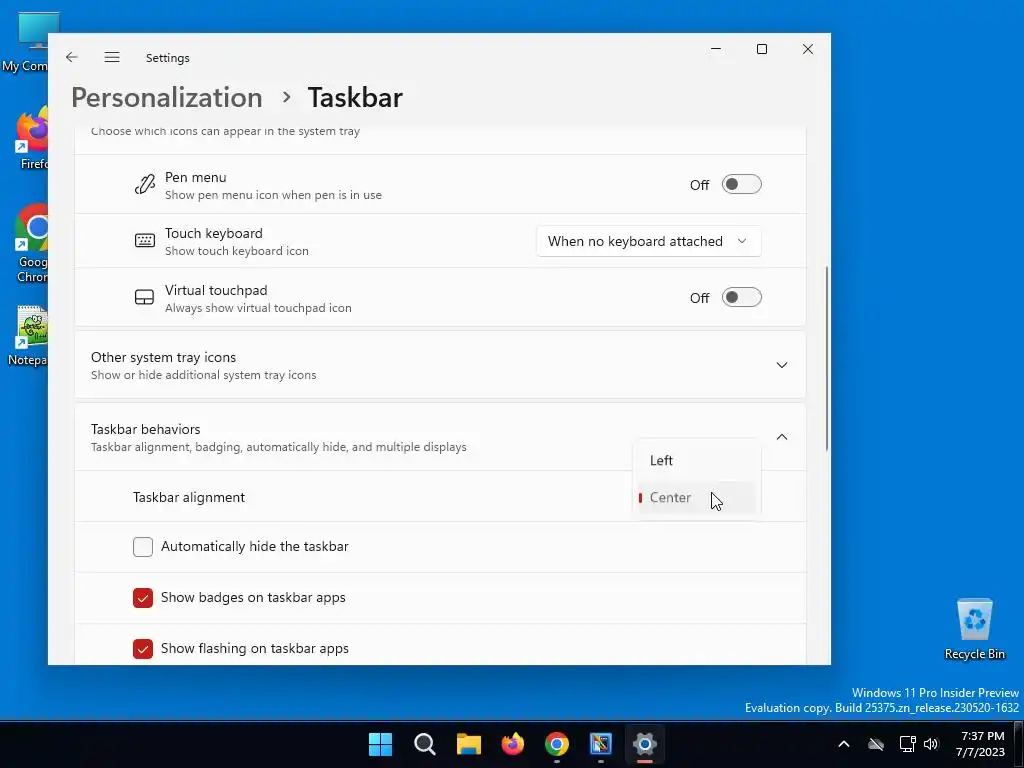Open the volume control in system tray
This screenshot has height=768, width=1024.
tap(931, 744)
